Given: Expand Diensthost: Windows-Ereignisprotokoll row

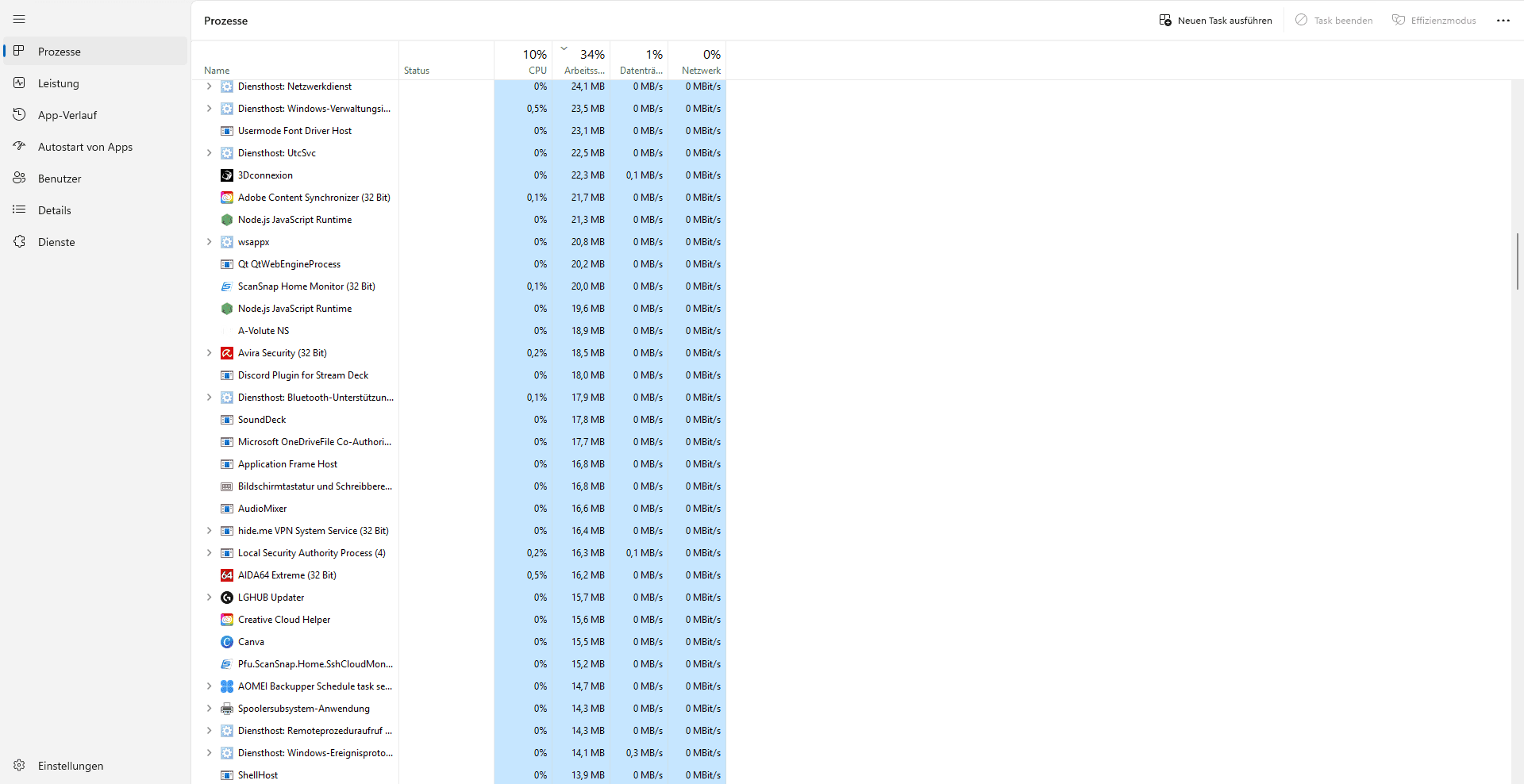Looking at the screenshot, I should (209, 753).
